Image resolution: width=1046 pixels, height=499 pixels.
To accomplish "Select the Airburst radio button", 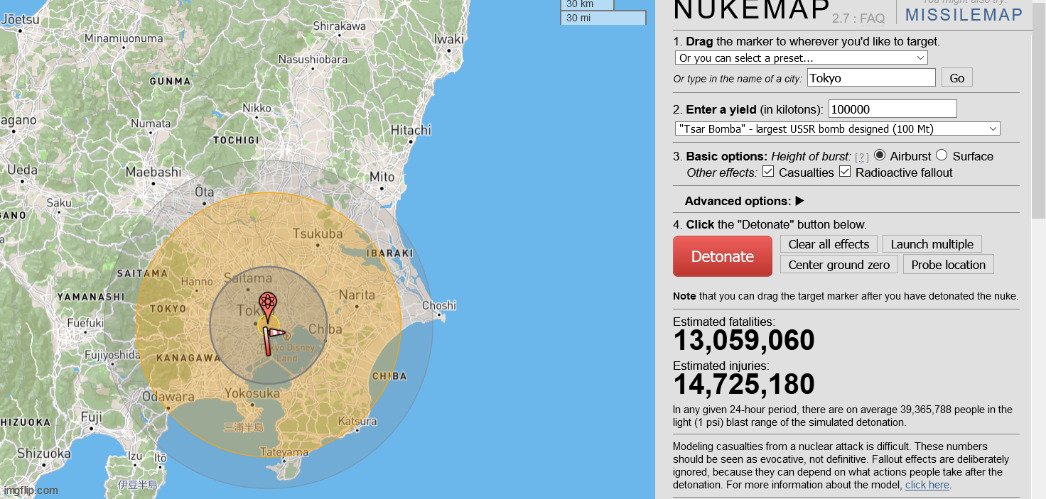I will click(x=880, y=155).
